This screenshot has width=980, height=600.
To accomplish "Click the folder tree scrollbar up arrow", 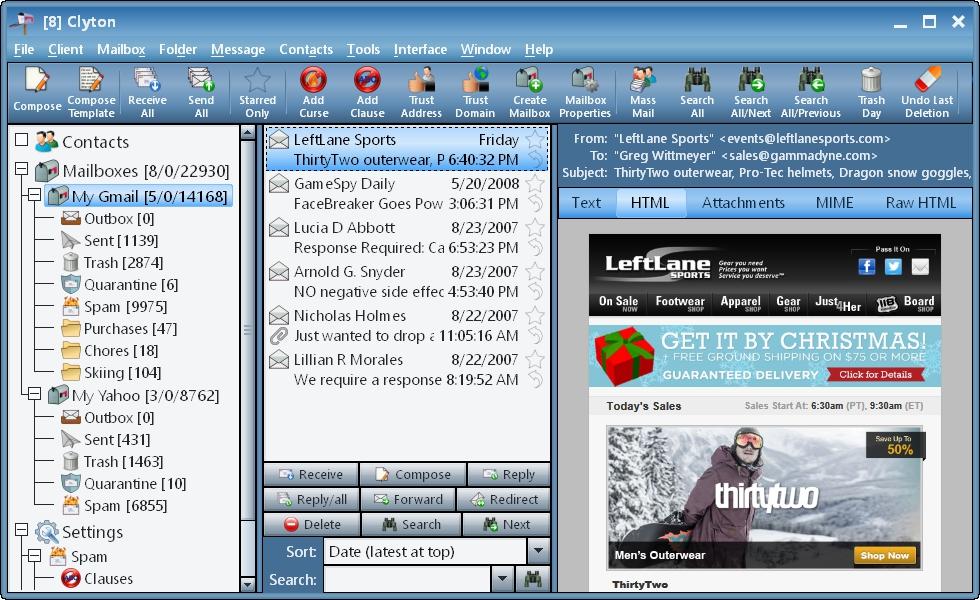I will point(248,132).
